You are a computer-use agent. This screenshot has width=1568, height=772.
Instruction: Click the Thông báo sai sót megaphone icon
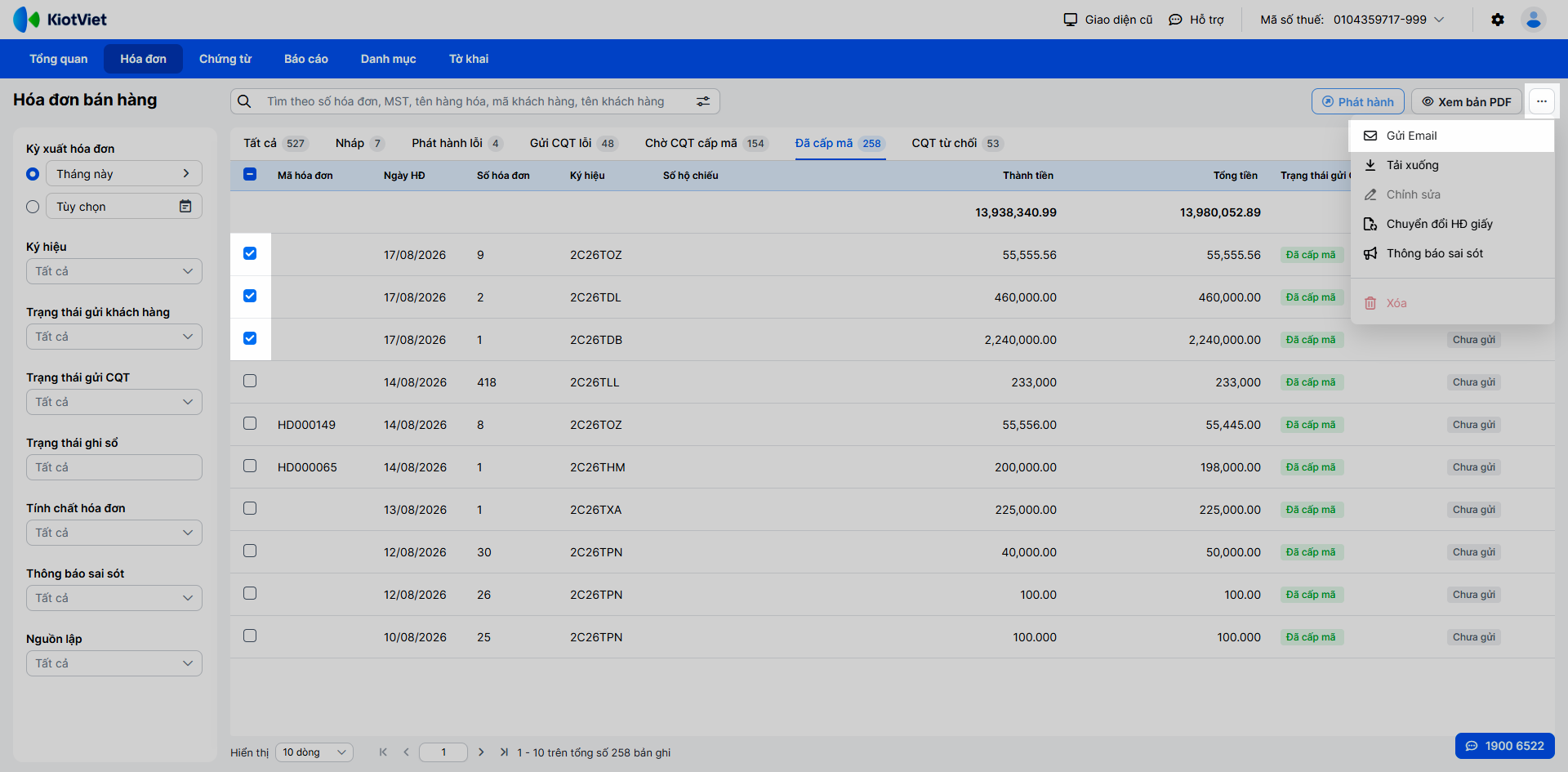(1370, 253)
